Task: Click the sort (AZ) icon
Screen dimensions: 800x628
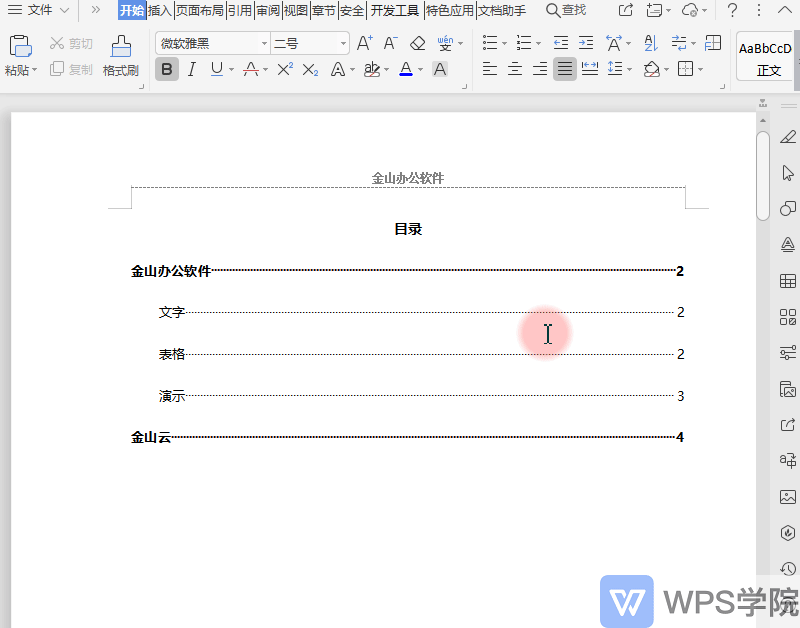Action: tap(650, 44)
